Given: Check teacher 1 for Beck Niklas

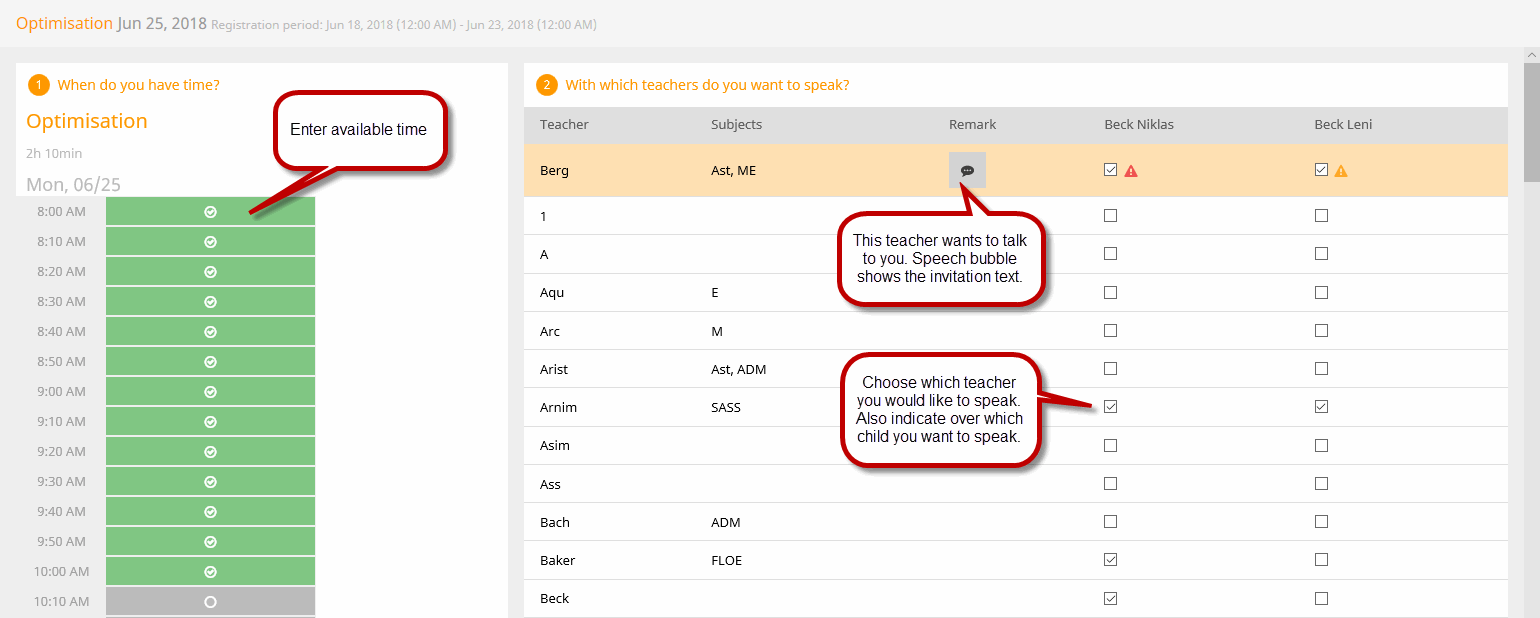Looking at the screenshot, I should 1110,216.
